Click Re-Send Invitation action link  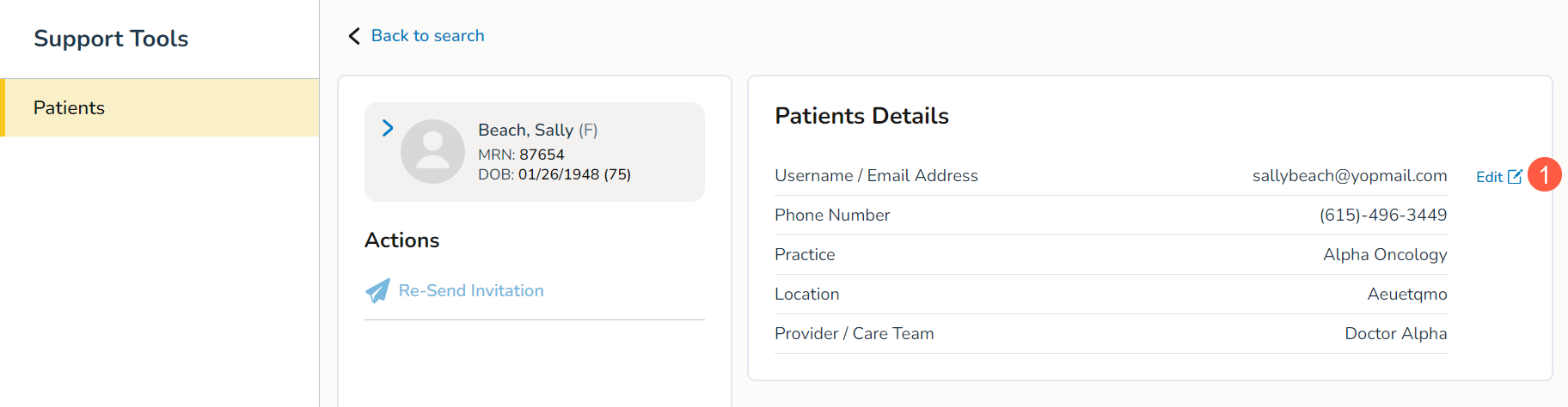[471, 291]
